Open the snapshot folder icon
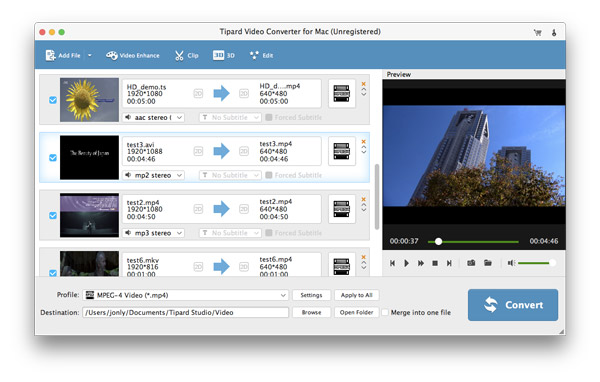Screen dimensions: 600x382 coord(488,263)
